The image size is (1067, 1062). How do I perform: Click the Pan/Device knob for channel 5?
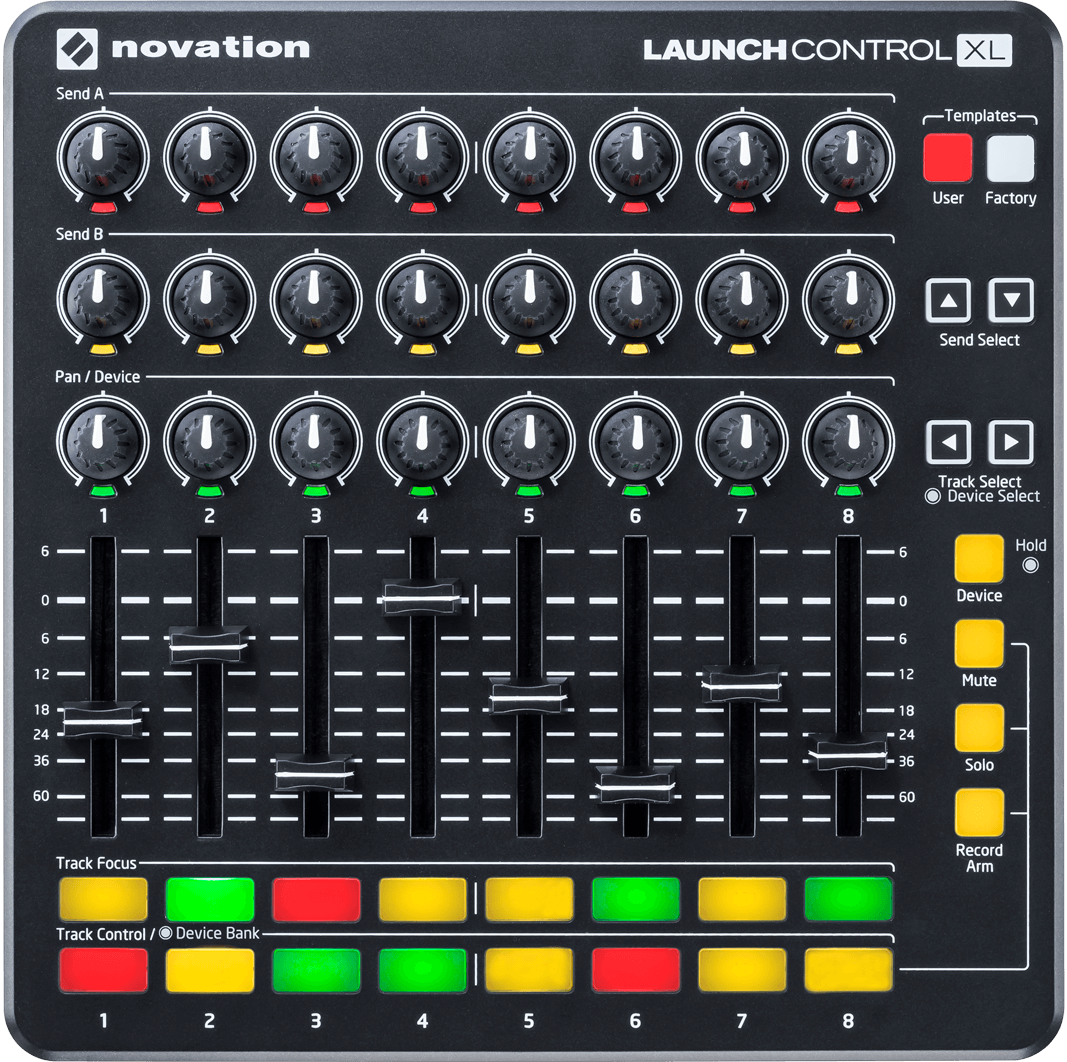pos(529,441)
